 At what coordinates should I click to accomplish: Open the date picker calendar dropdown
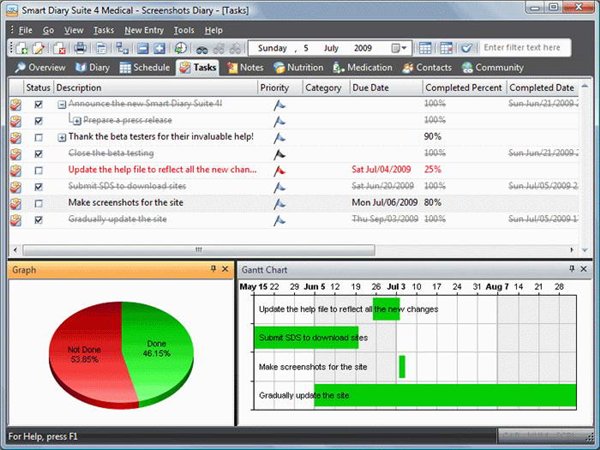pos(399,48)
